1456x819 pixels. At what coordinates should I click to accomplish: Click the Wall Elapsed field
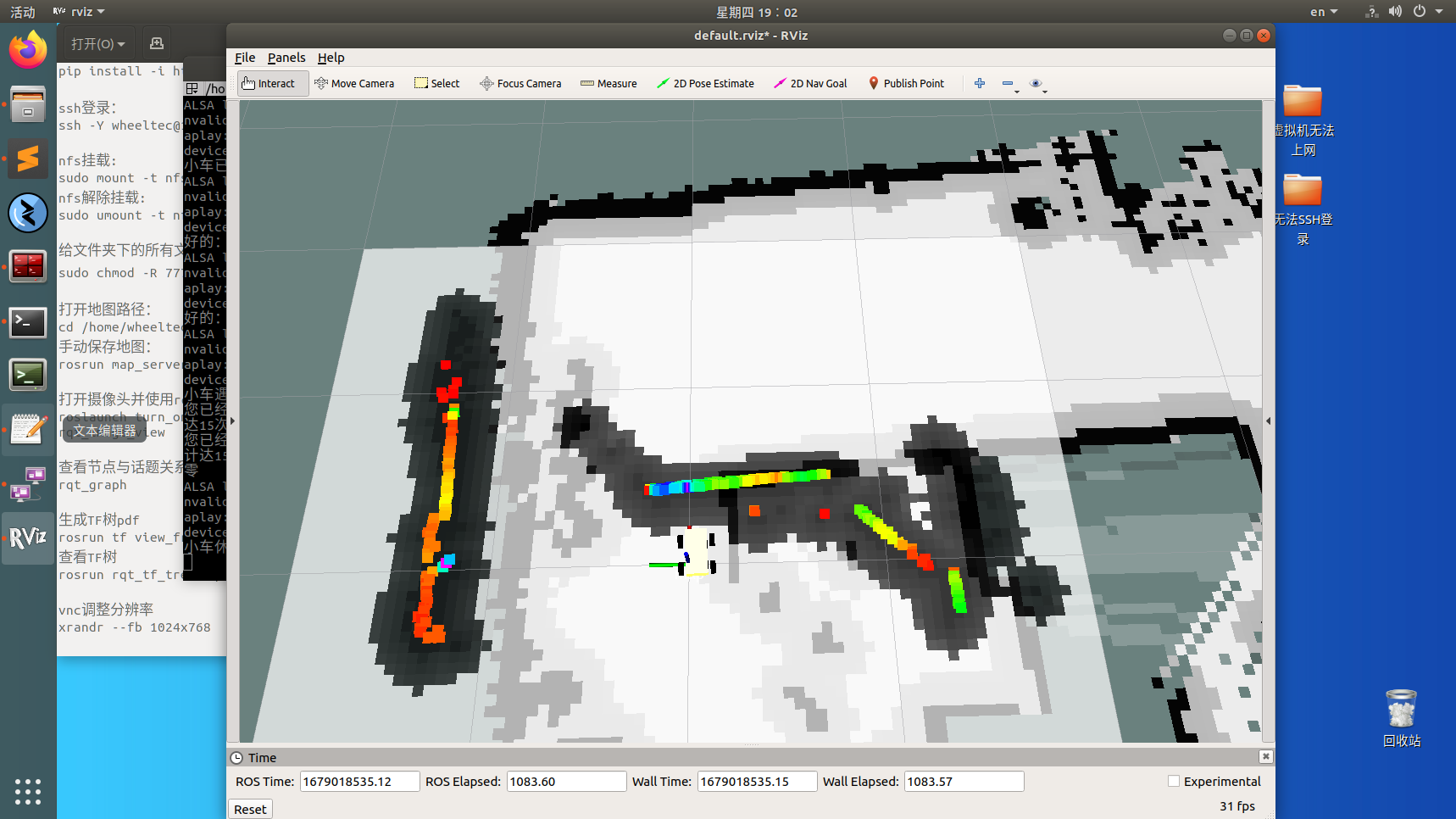pyautogui.click(x=964, y=781)
